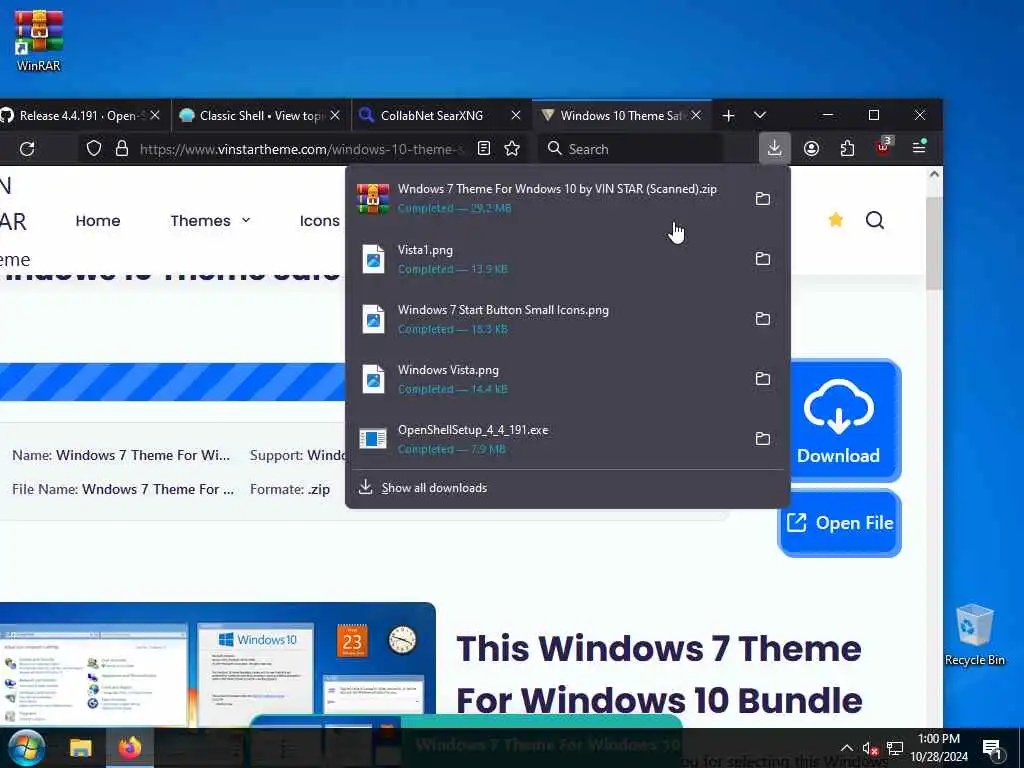
Task: Show OpenShellSetup_4_4_191.exe in its folder
Action: pos(762,439)
